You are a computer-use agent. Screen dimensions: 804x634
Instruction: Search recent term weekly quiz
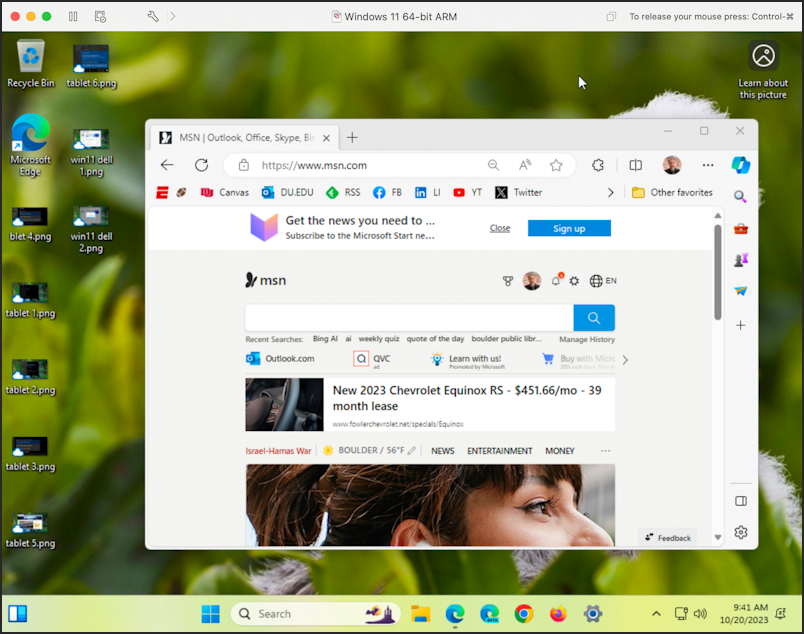pyautogui.click(x=379, y=339)
